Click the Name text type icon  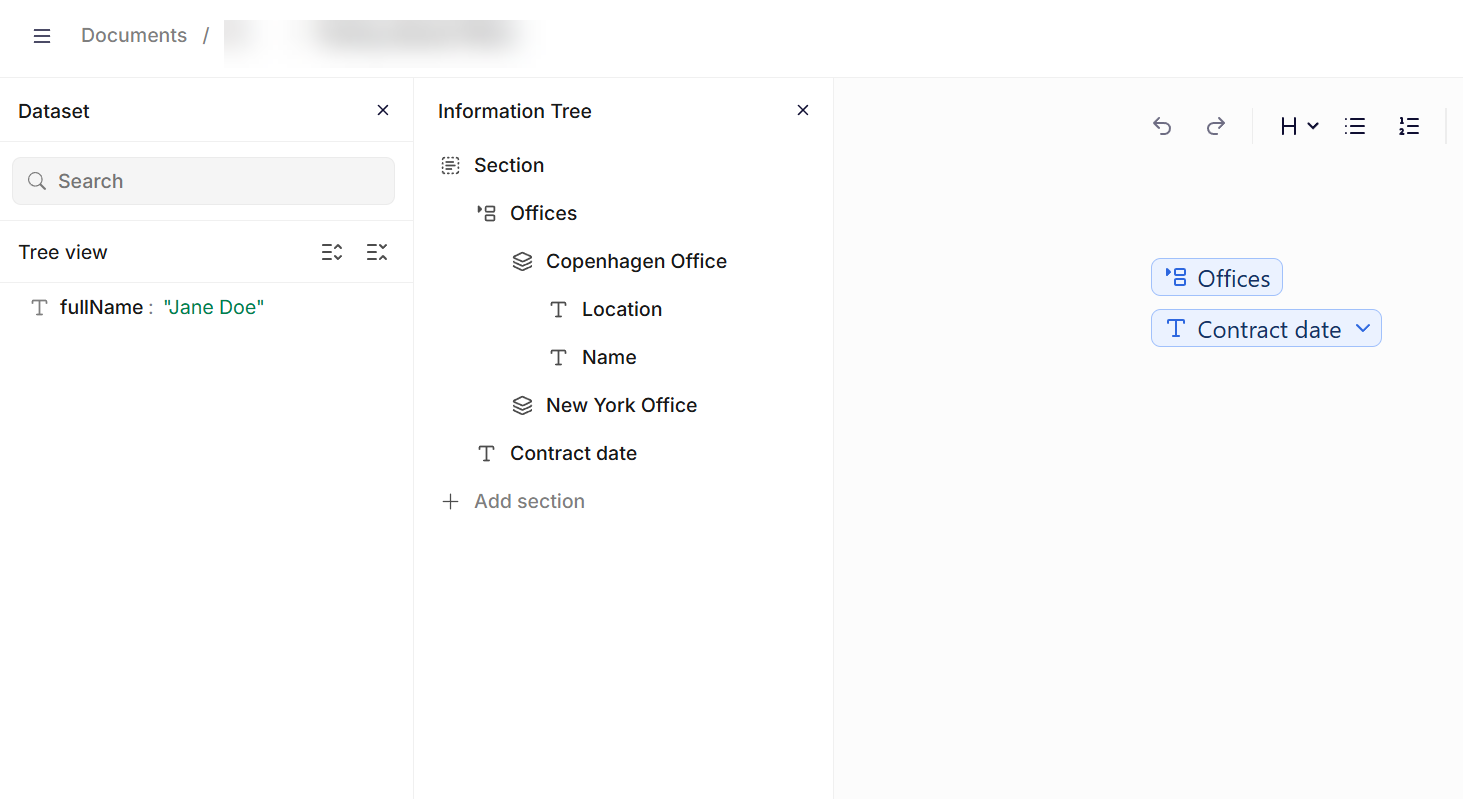point(559,358)
